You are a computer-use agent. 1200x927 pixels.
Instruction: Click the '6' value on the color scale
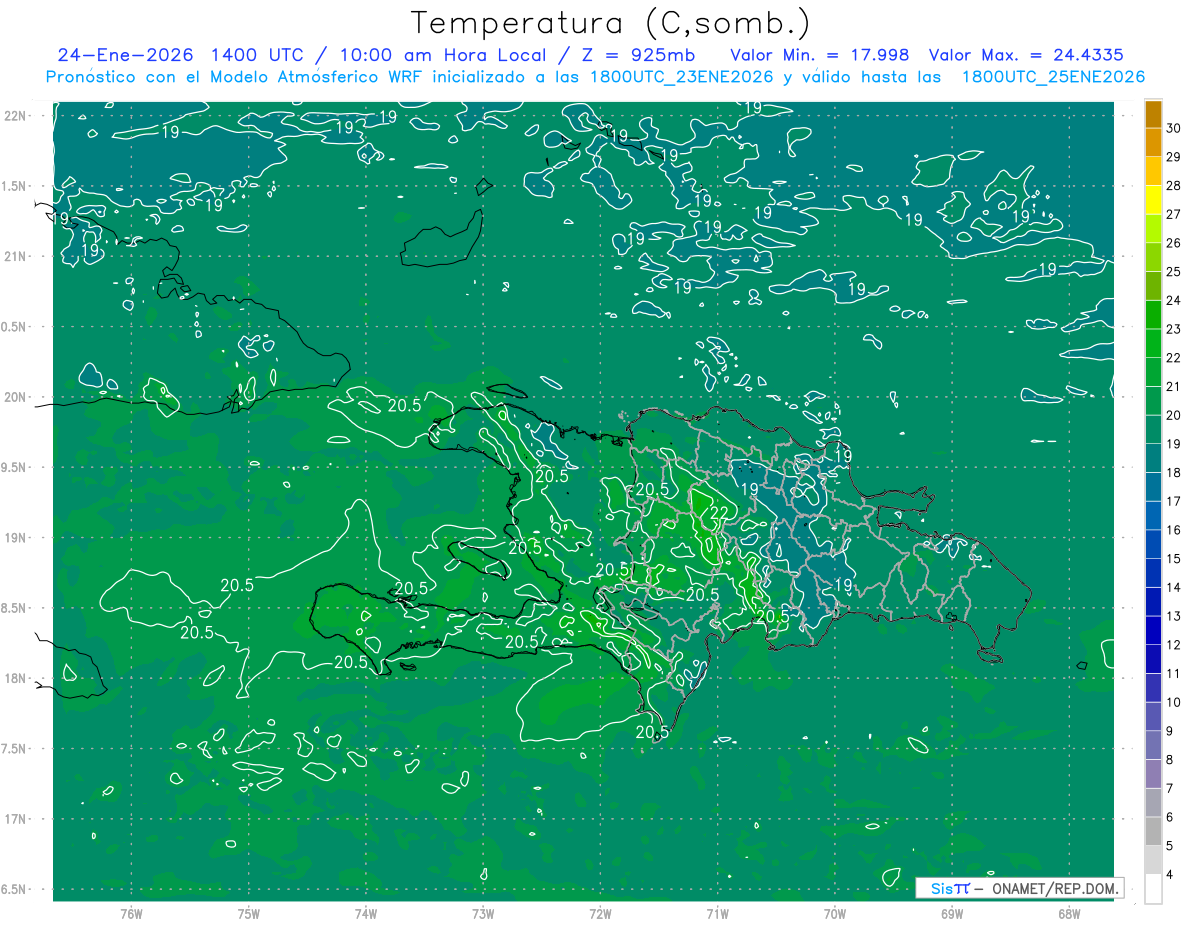point(1170,818)
